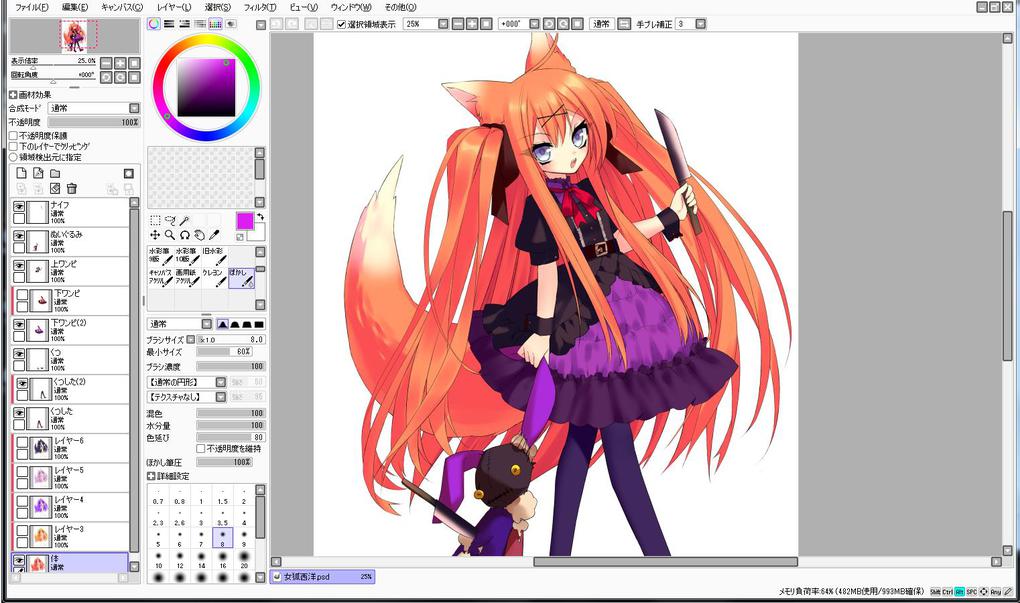Open the レイヤー menu
Image resolution: width=1020 pixels, height=603 pixels.
point(174,7)
